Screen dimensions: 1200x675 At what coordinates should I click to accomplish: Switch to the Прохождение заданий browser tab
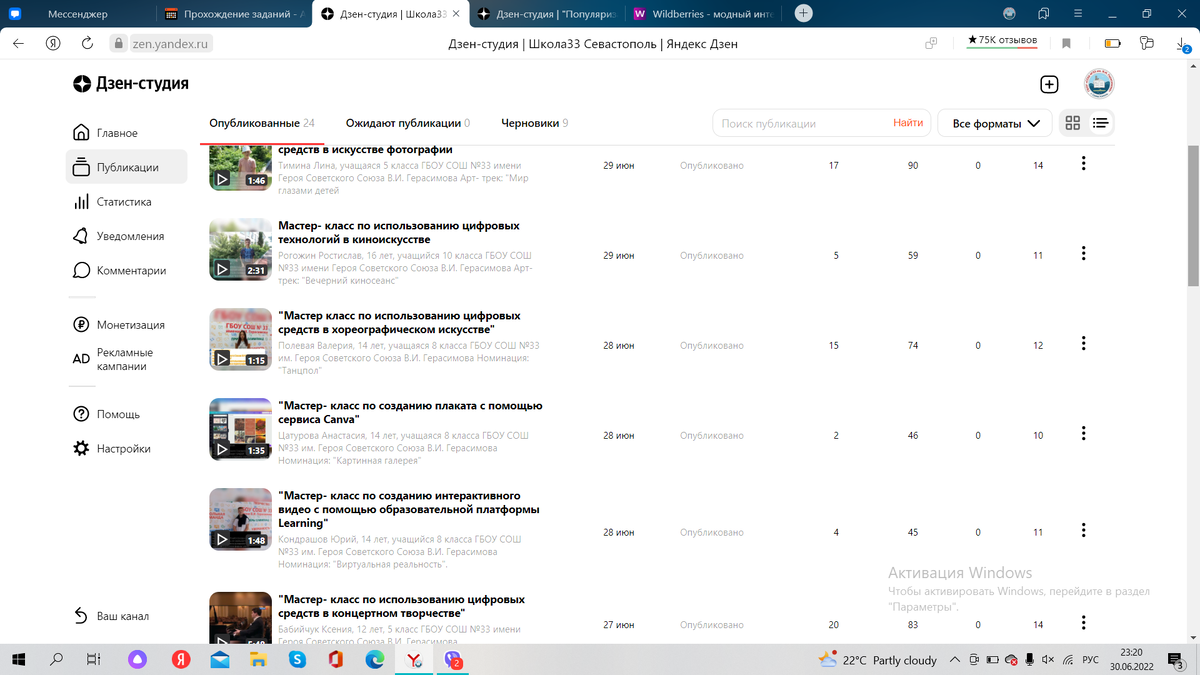pyautogui.click(x=235, y=14)
